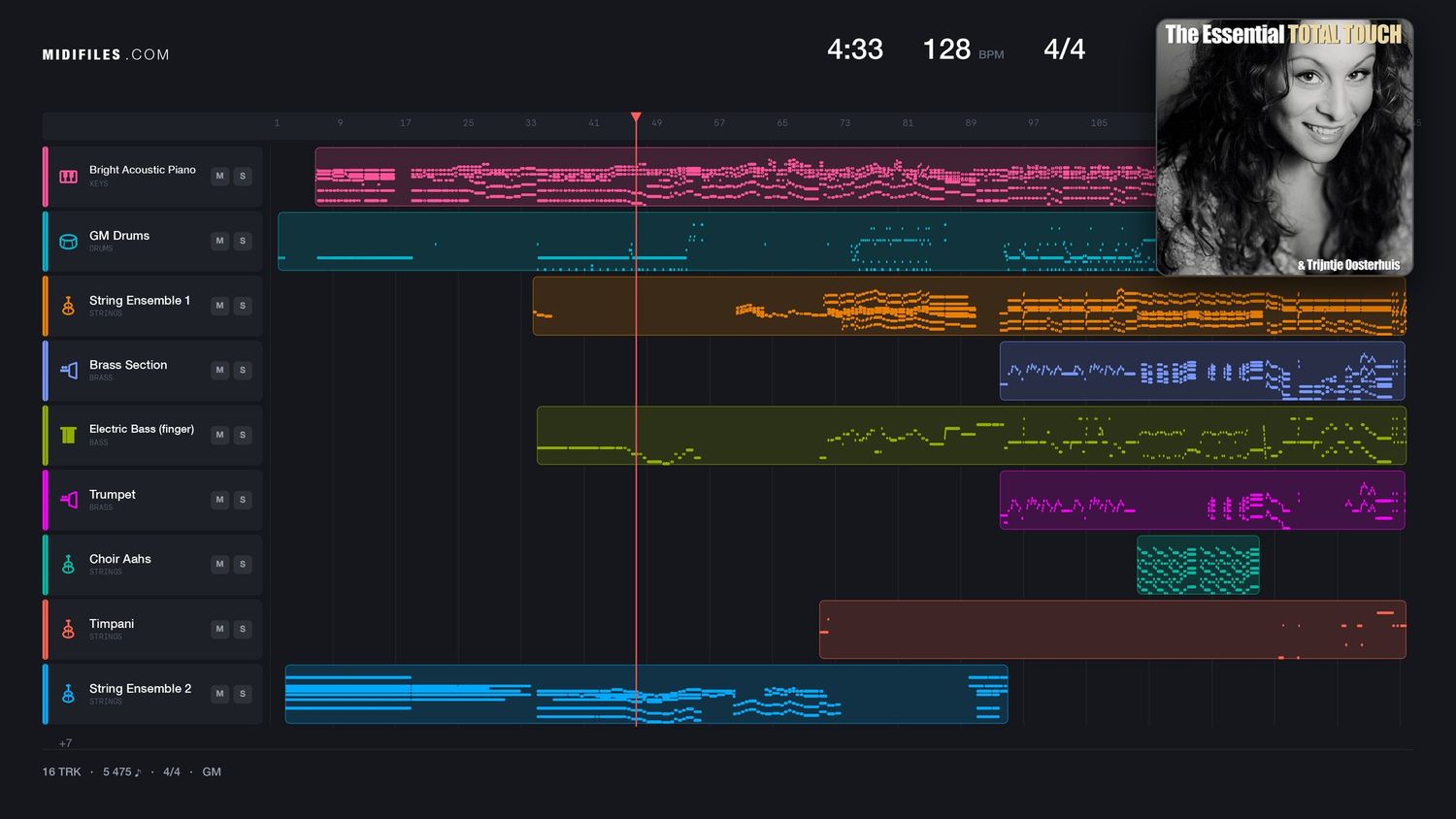Select the Choir Aahs track name
1456x819 pixels.
pos(120,559)
